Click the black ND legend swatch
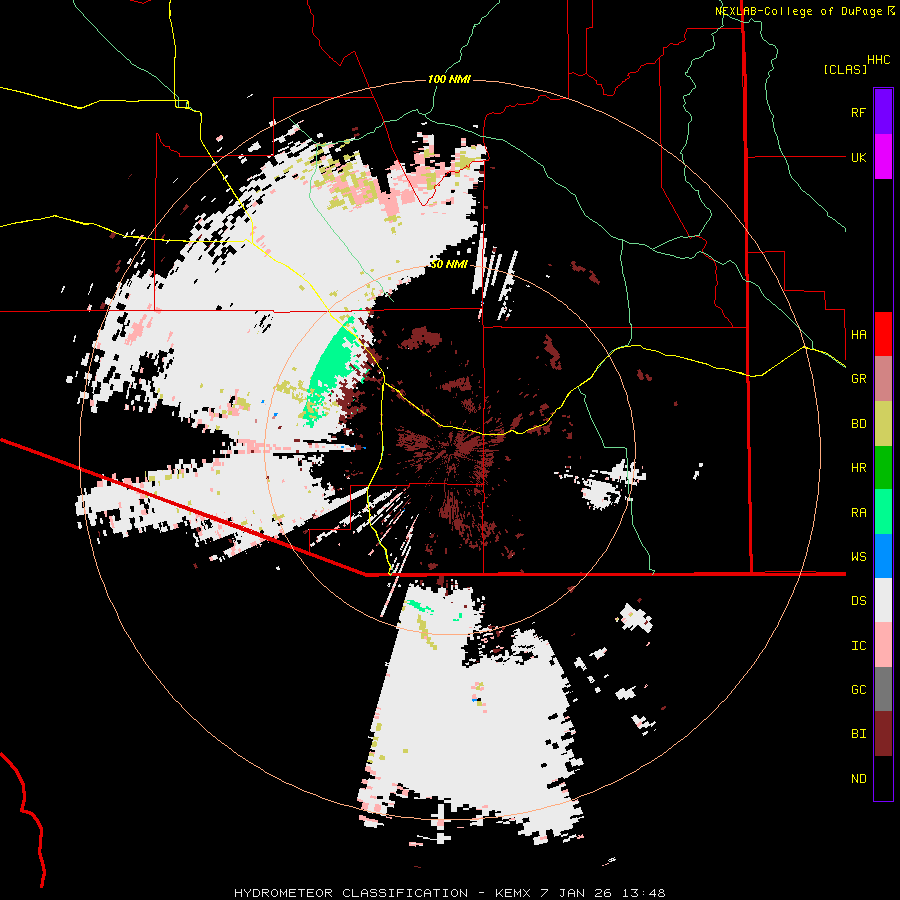This screenshot has width=900, height=900. point(883,778)
